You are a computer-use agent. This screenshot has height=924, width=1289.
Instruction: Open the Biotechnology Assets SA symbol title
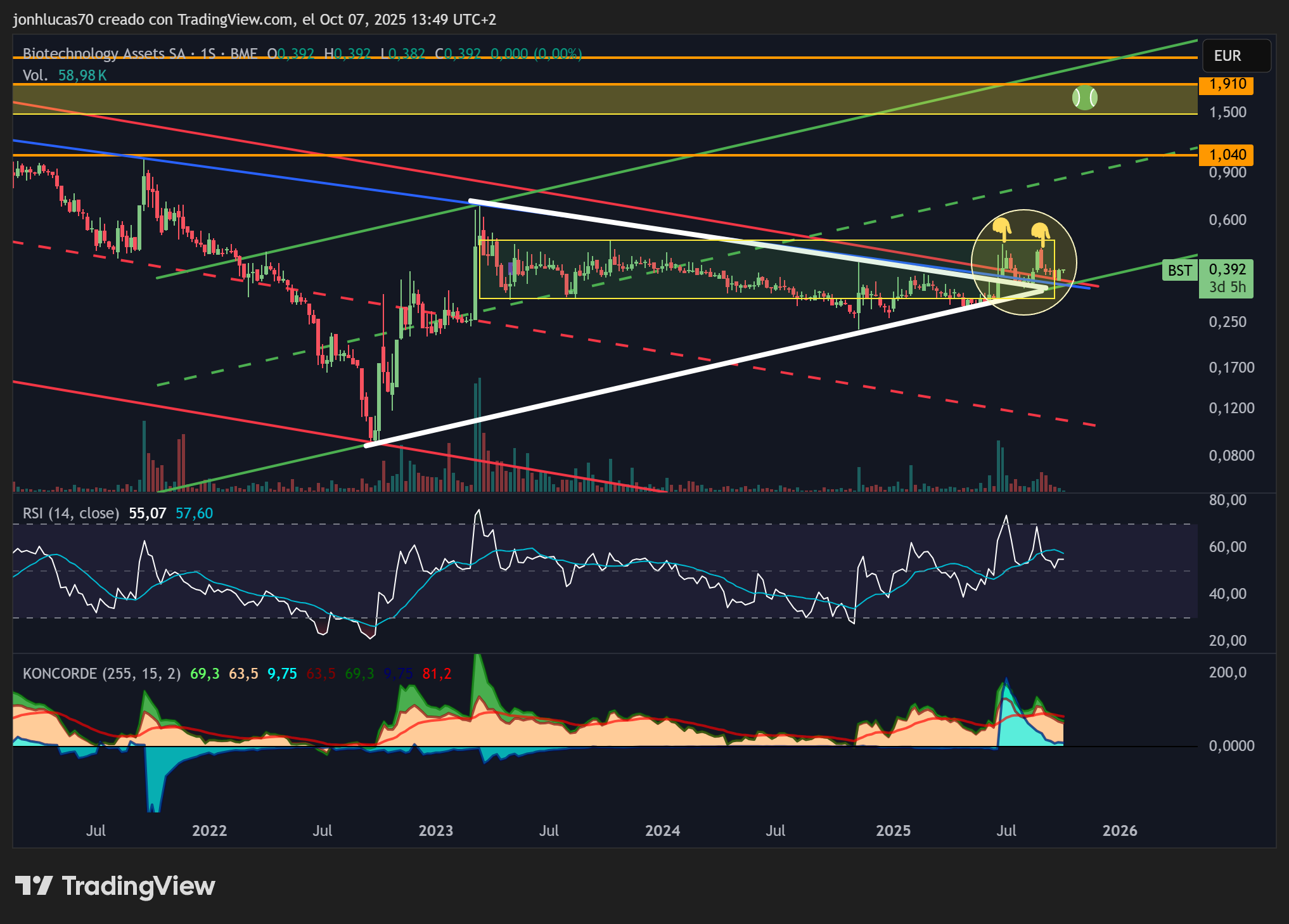point(104,54)
